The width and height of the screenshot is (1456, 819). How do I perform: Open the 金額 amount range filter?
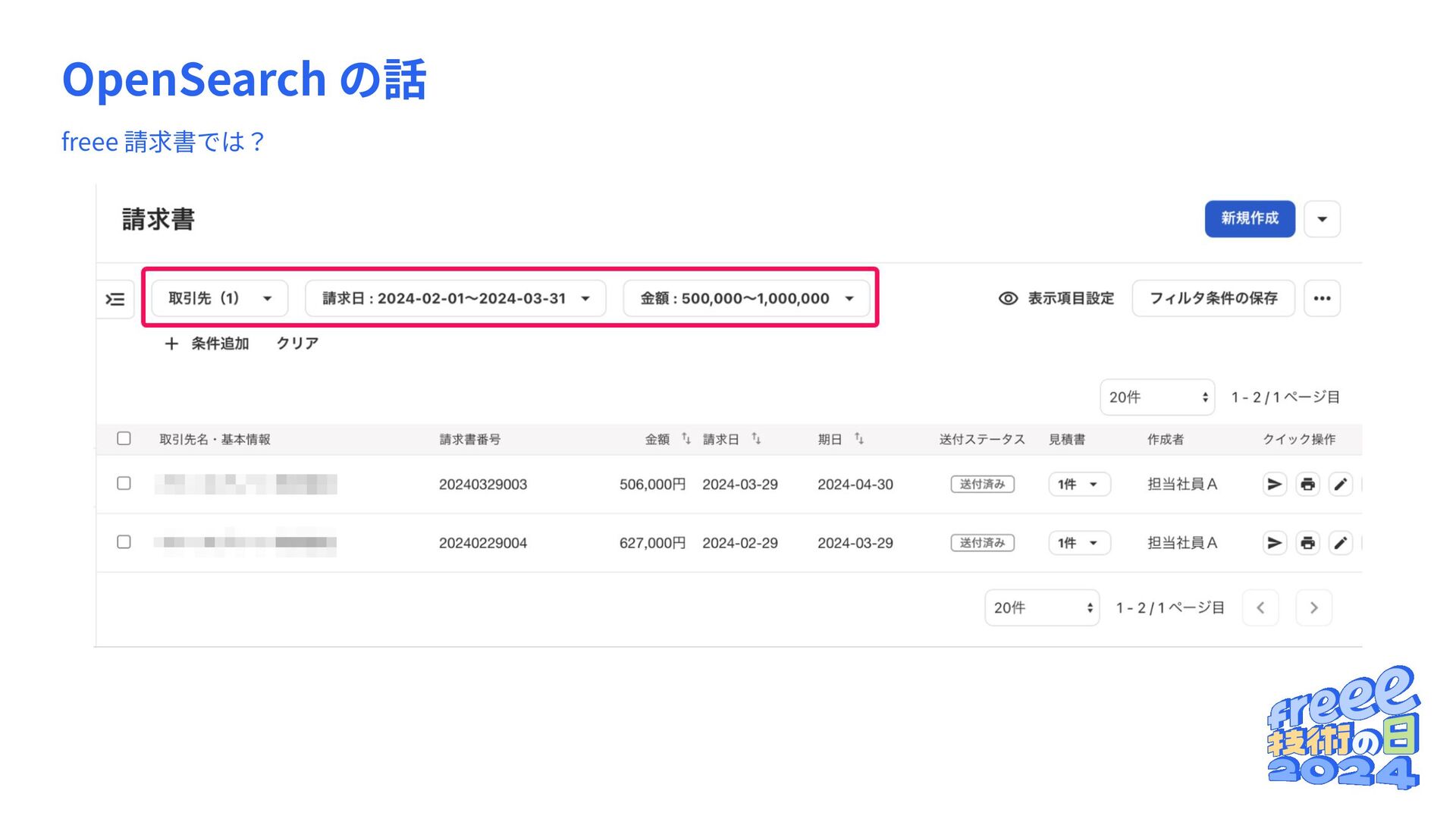coord(747,299)
